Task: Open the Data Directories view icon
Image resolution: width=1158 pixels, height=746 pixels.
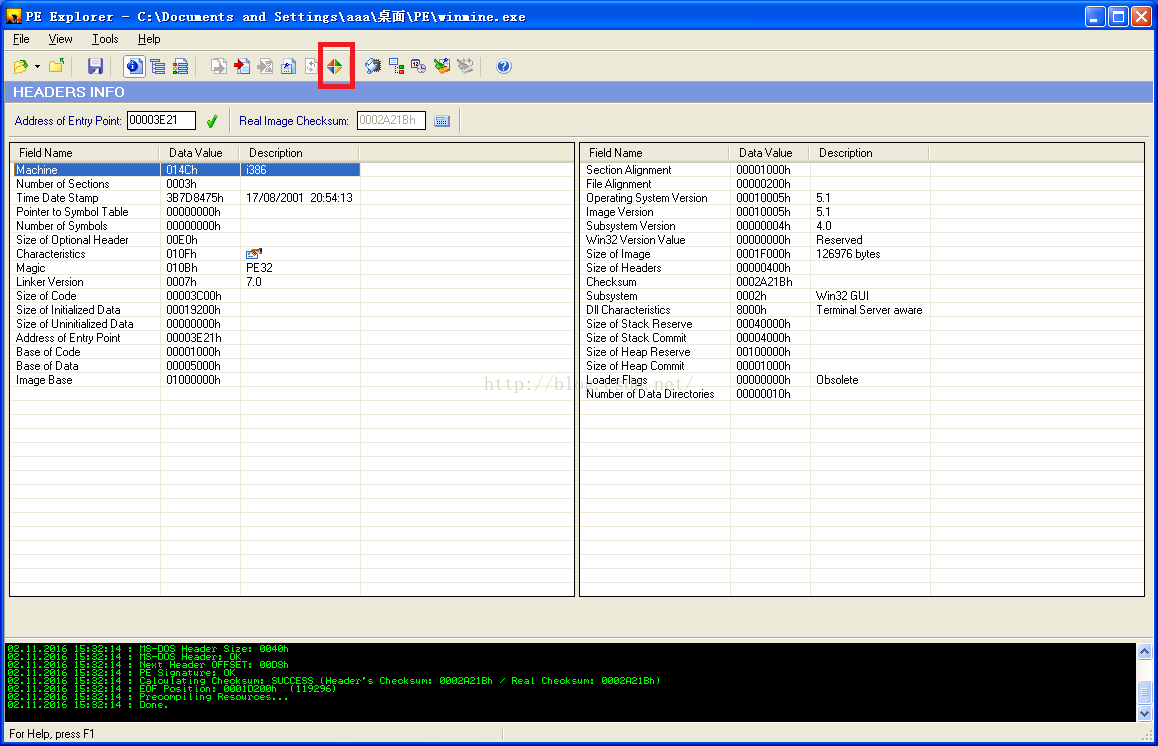Action: point(158,66)
